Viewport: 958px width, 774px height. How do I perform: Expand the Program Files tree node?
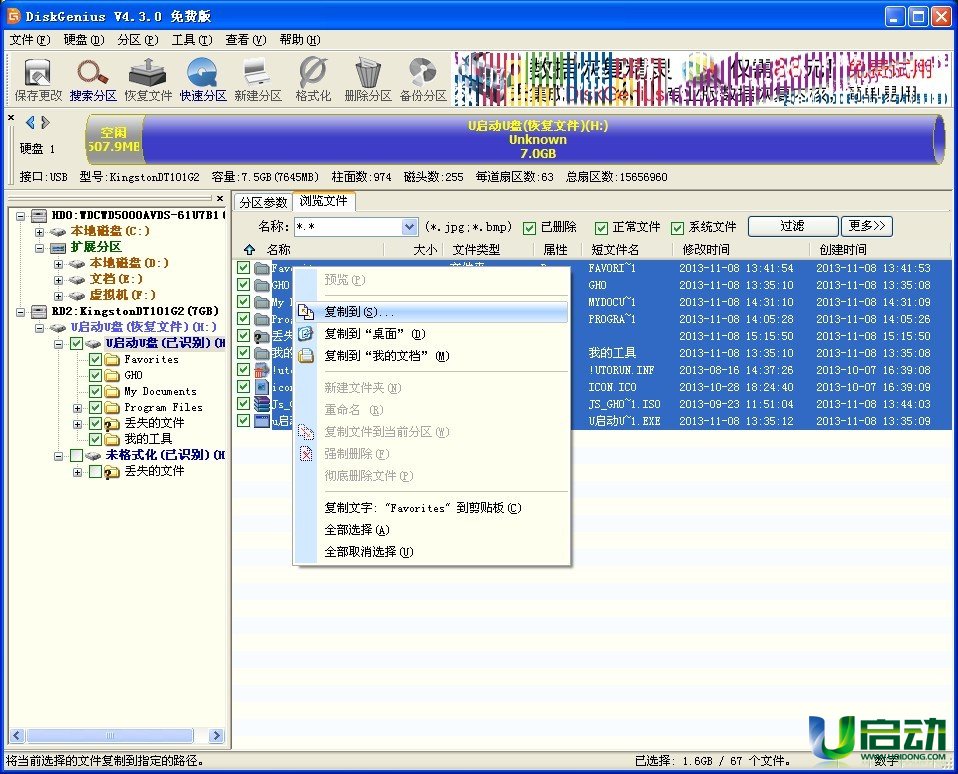click(x=78, y=408)
